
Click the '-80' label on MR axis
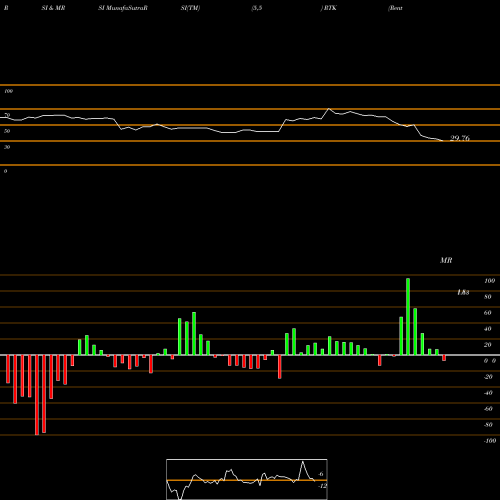[x=488, y=425]
